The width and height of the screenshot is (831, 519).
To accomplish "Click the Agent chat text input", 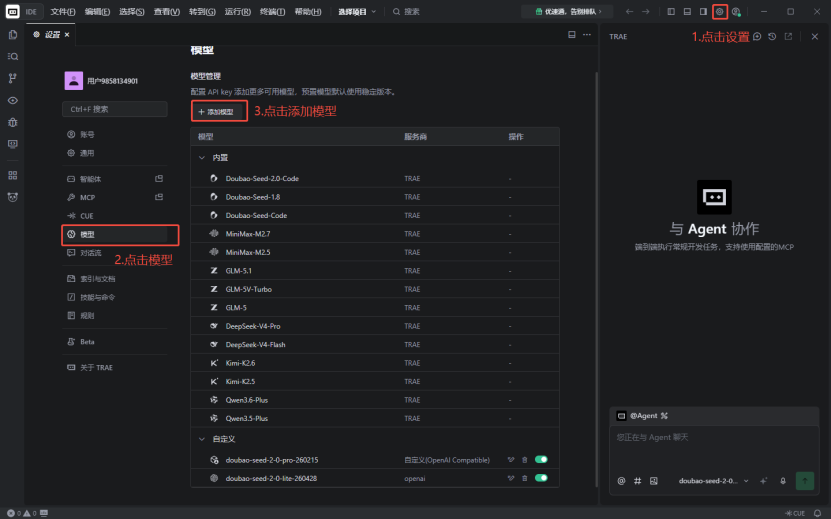I will [x=714, y=450].
